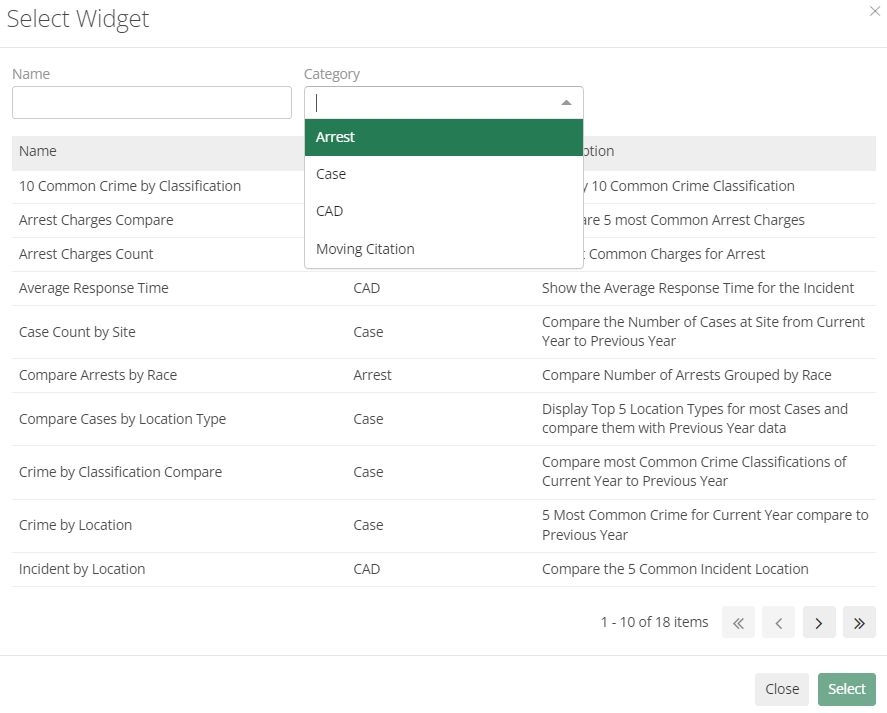Go to the first page using double-arrow icon
This screenshot has width=887, height=713.
[738, 622]
